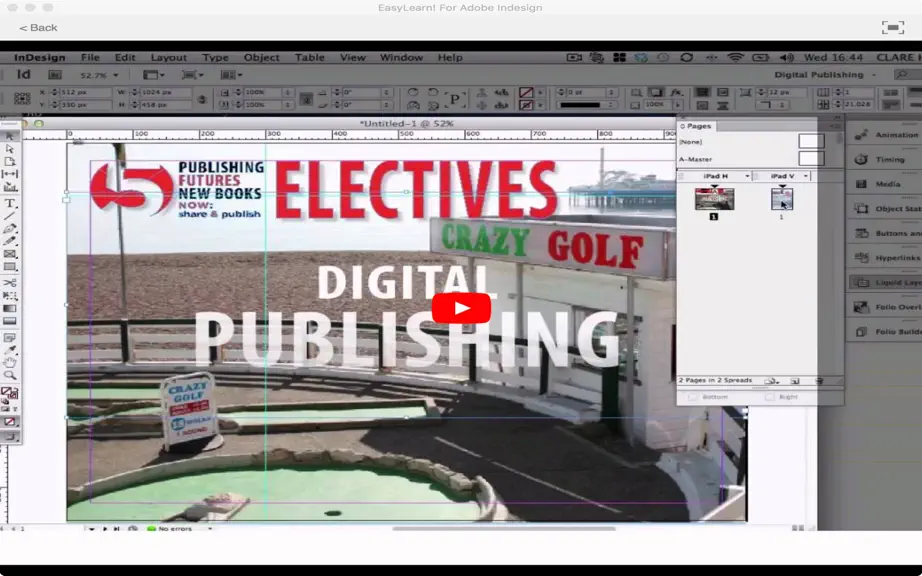This screenshot has height=576, width=922.
Task: Toggle the Bottom checkbox
Action: pyautogui.click(x=693, y=397)
